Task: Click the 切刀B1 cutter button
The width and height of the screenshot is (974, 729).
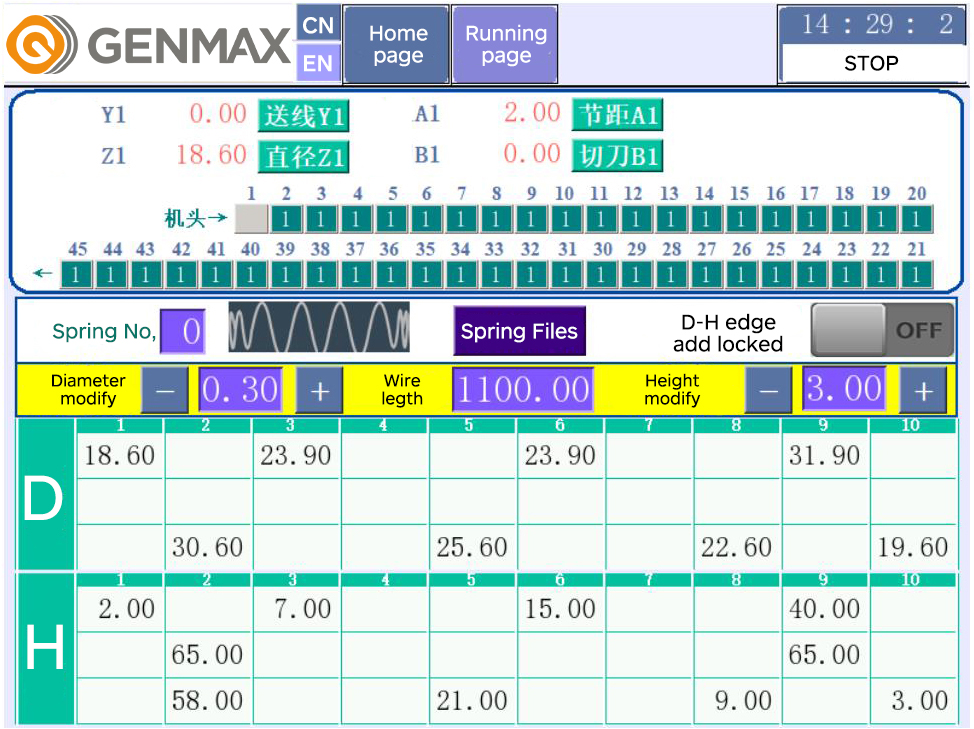Action: pos(617,155)
